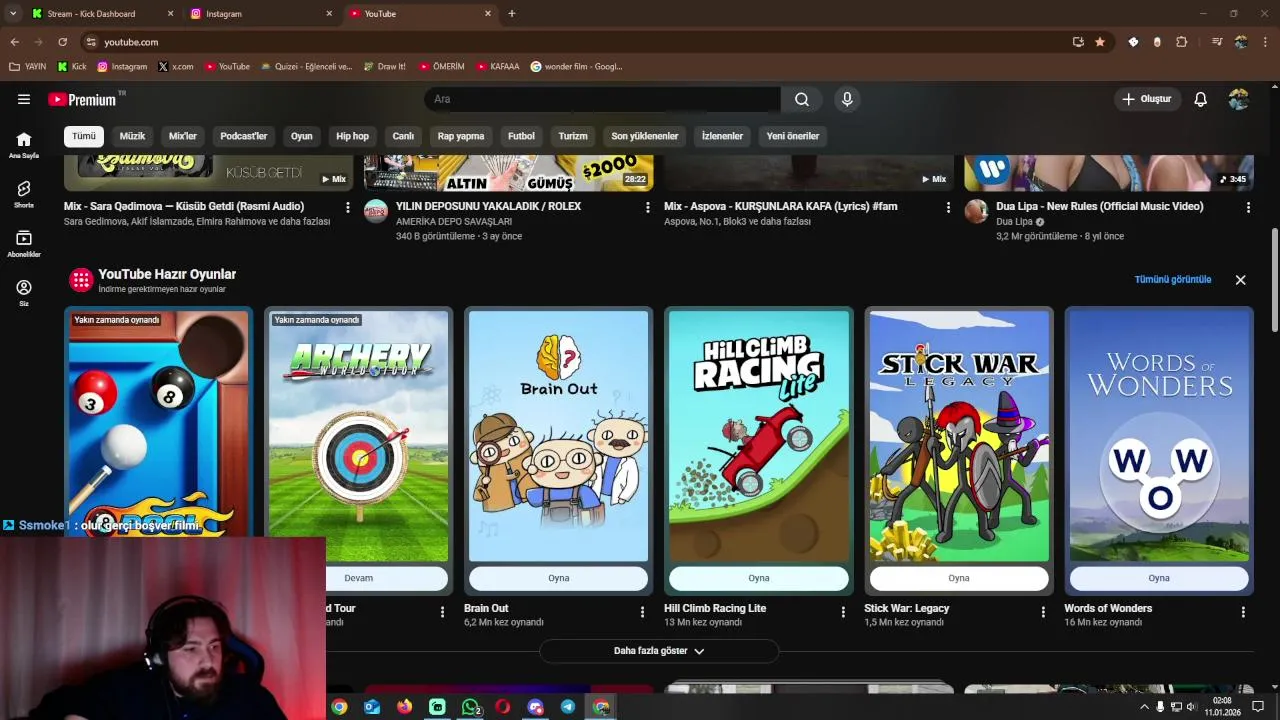Select the Futbol filter chip
This screenshot has width=1280, height=720.
(x=521, y=136)
